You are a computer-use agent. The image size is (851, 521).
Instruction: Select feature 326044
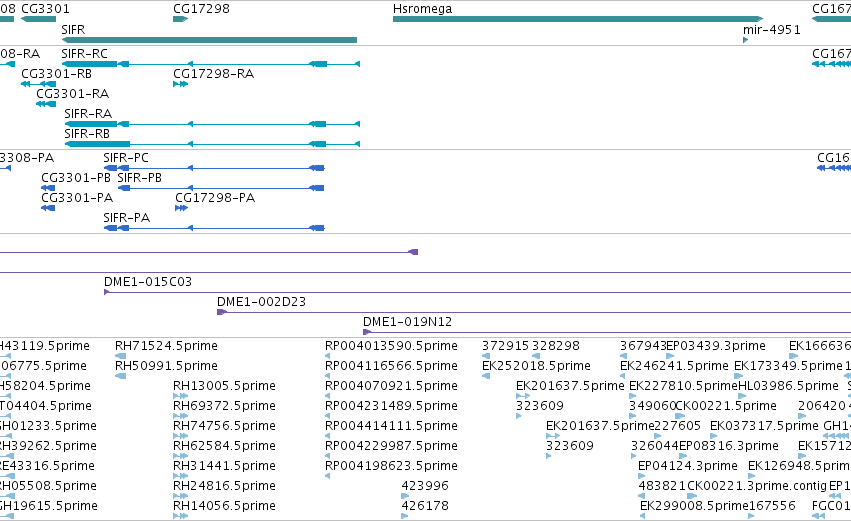coord(655,446)
